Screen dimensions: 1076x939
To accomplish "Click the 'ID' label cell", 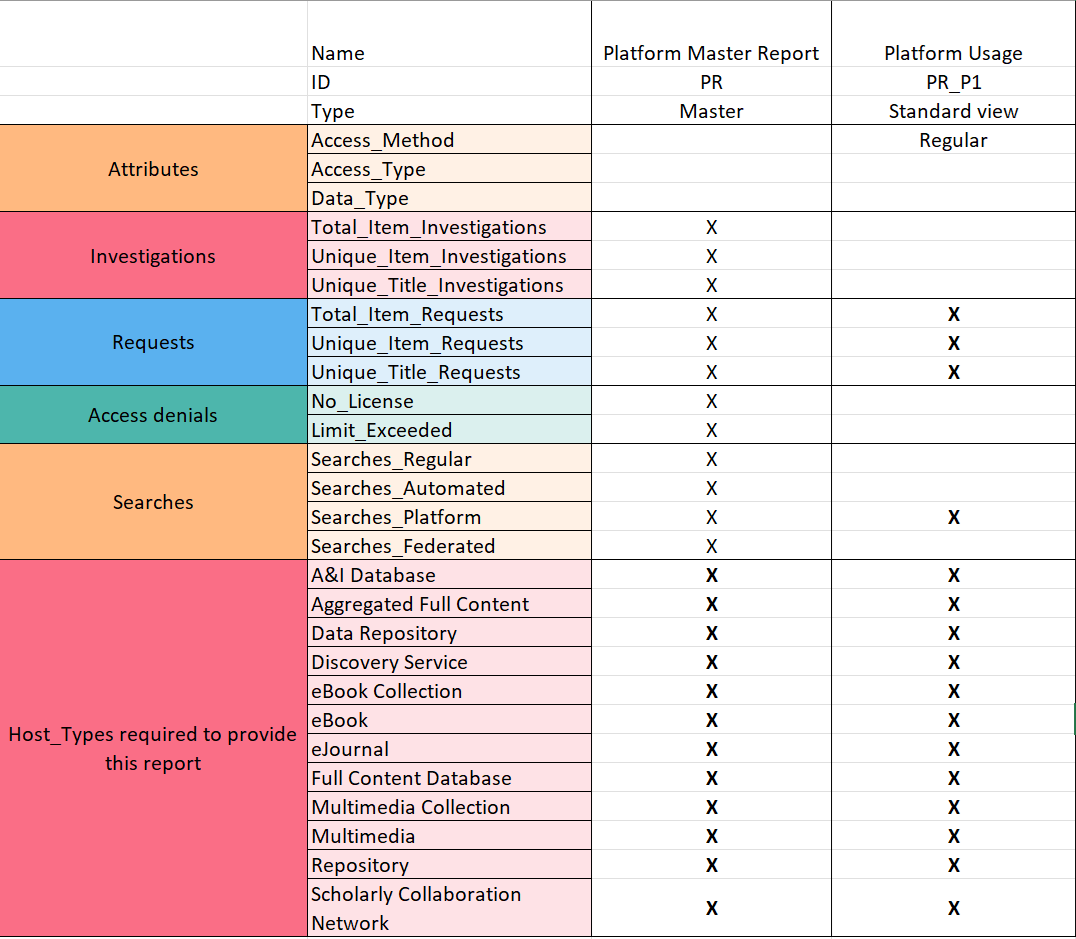I will pyautogui.click(x=449, y=82).
